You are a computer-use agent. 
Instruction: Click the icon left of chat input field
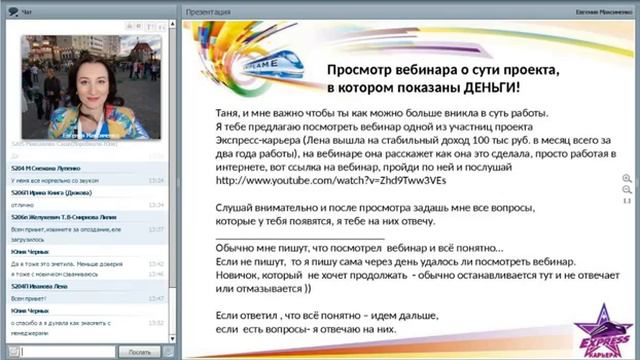[14, 351]
